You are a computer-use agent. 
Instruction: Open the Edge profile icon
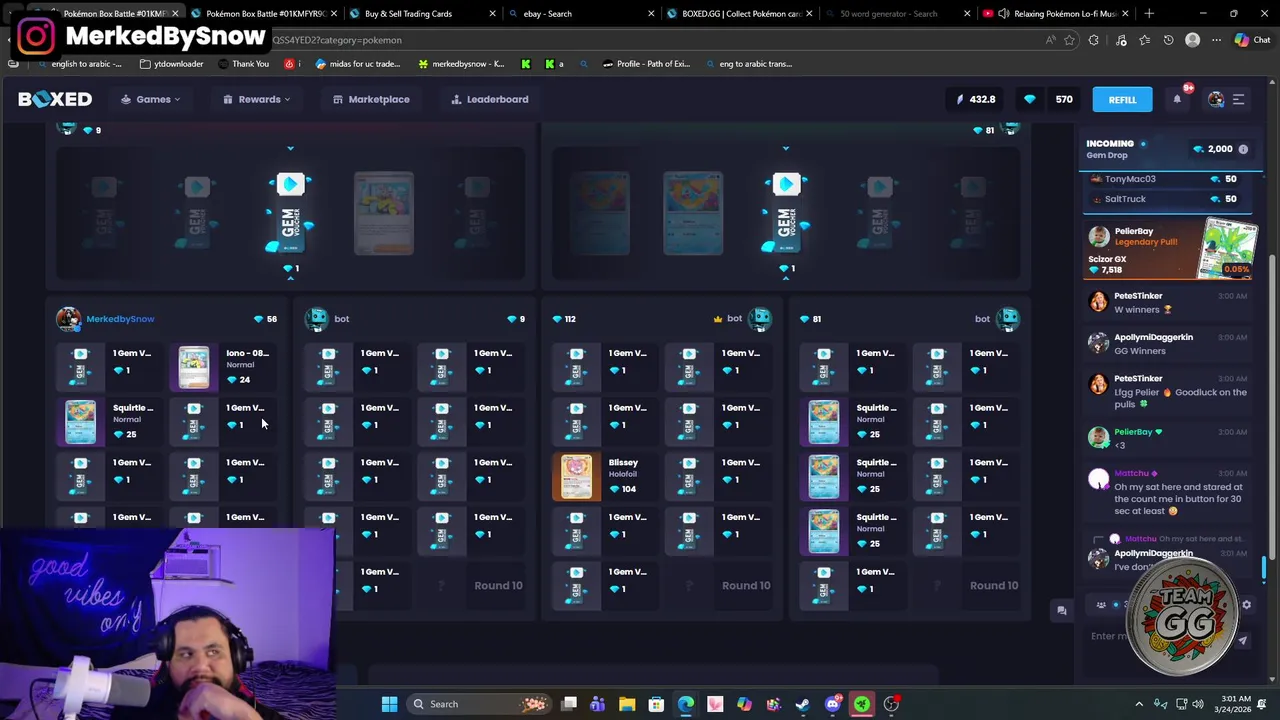(1192, 40)
